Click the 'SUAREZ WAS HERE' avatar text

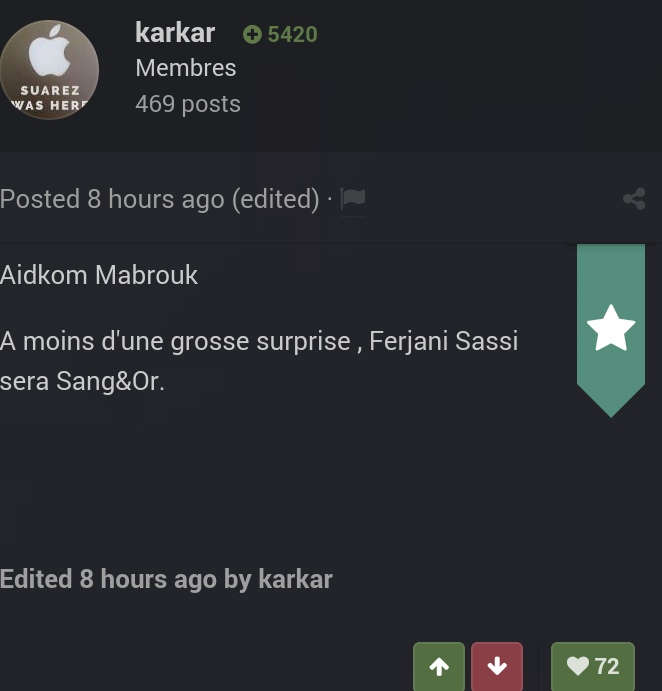tap(50, 98)
